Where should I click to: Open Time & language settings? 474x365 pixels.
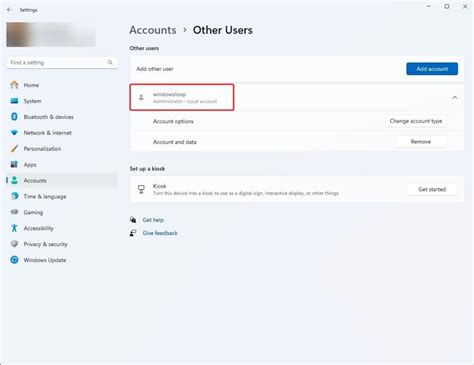[x=45, y=196]
